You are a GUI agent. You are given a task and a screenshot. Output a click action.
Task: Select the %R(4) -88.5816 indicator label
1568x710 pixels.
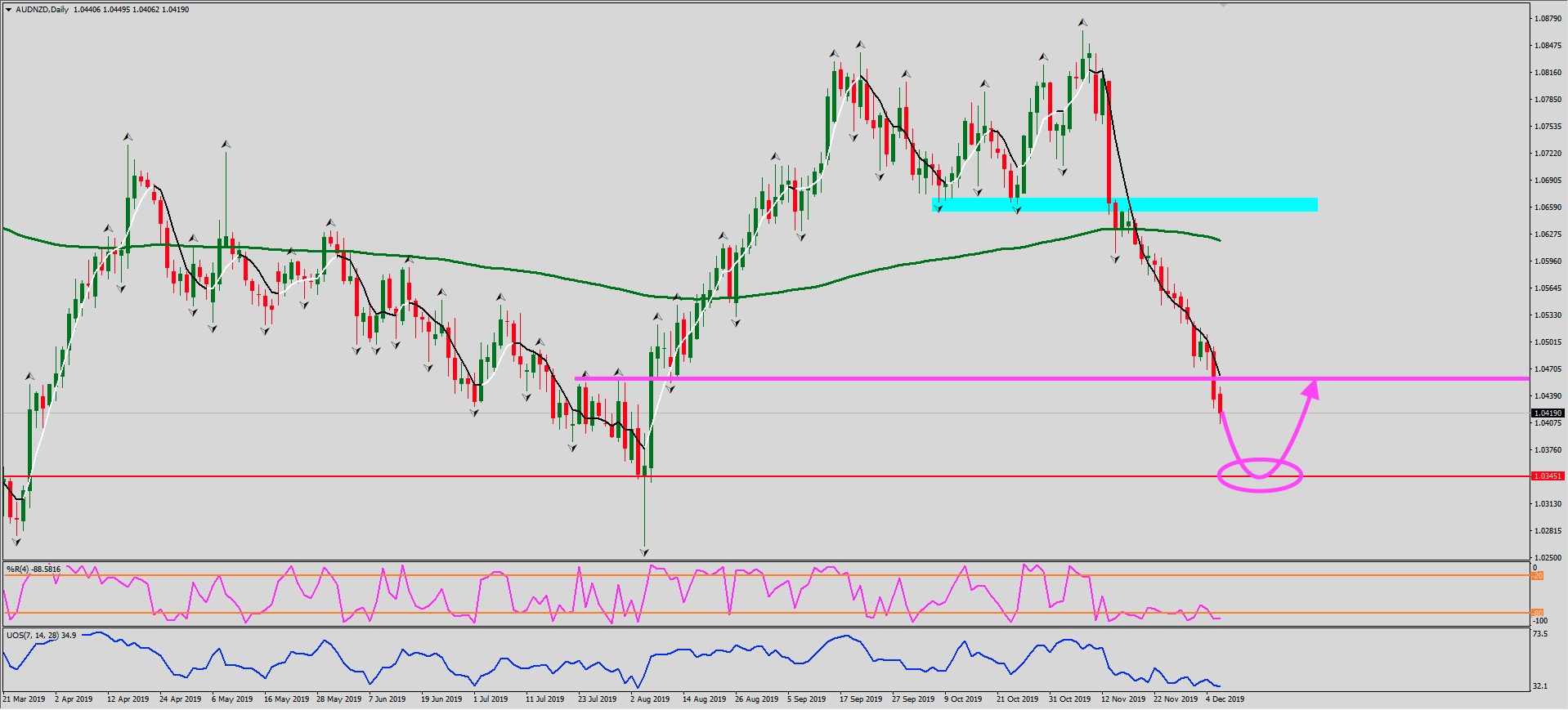pyautogui.click(x=34, y=569)
